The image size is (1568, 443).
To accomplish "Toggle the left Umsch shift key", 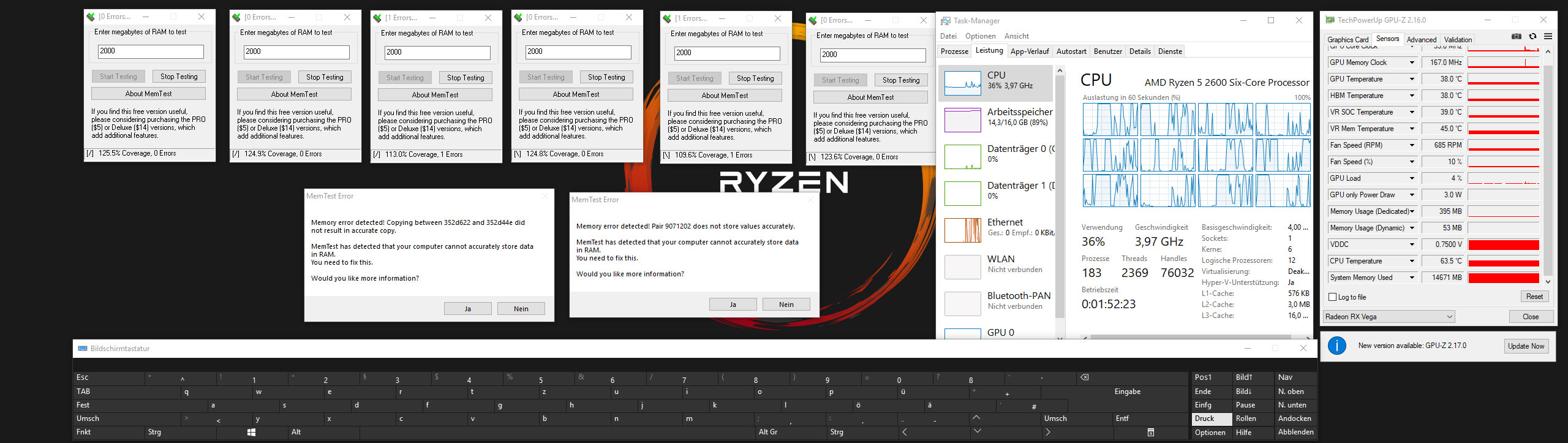I will coord(127,418).
